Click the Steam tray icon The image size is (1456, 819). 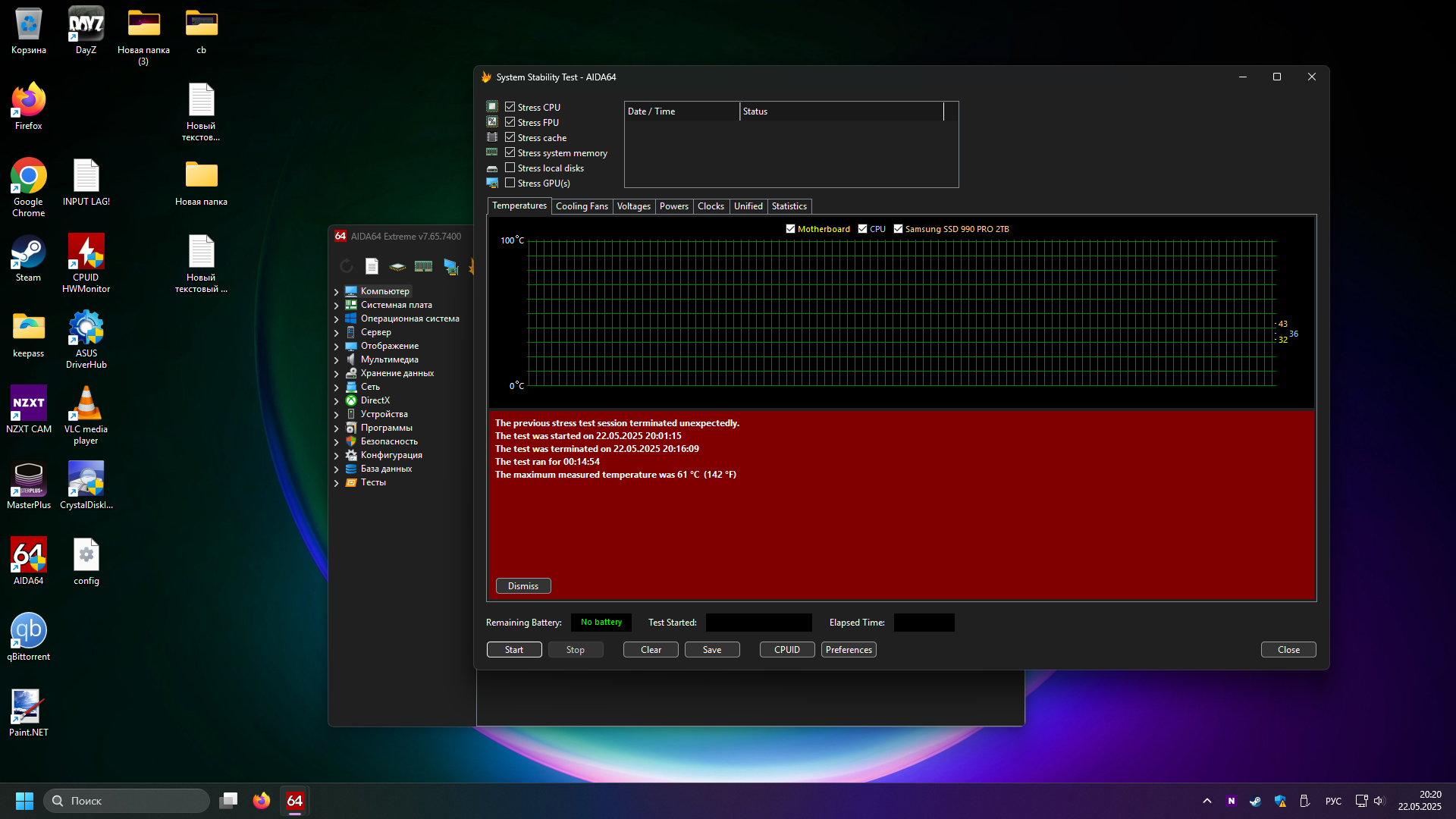pyautogui.click(x=1256, y=801)
